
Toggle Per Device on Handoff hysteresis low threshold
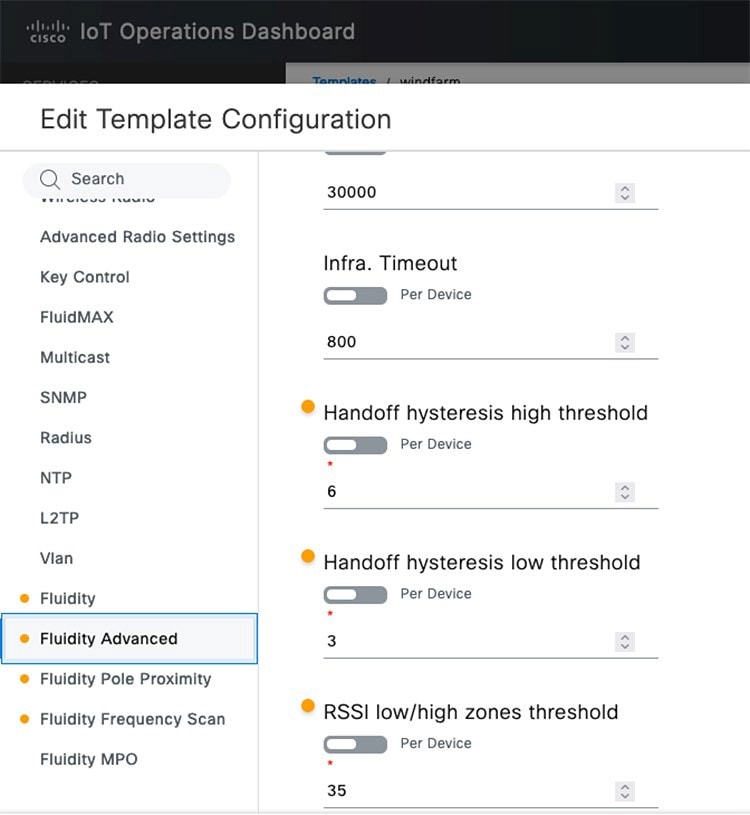click(355, 594)
